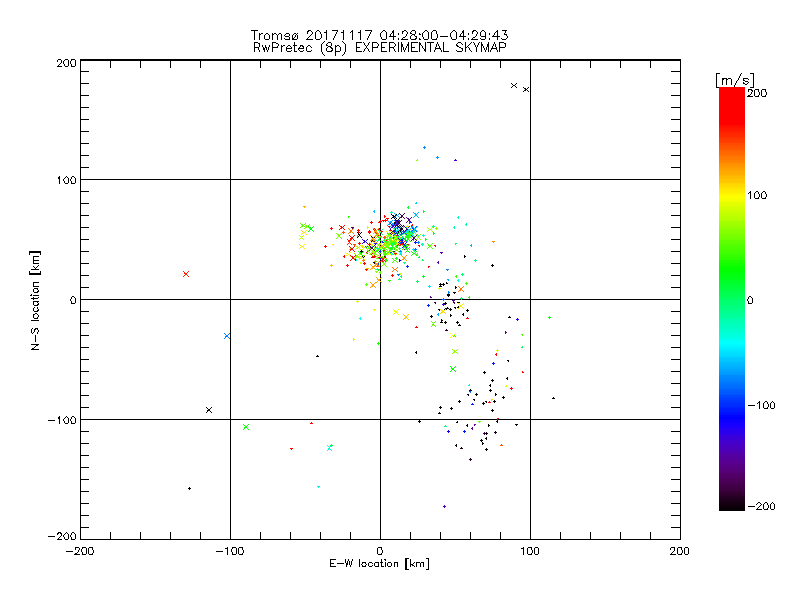Image resolution: width=800 pixels, height=600 pixels.
Task: Select the isolated blue X marker near x=-100
Action: [227, 336]
